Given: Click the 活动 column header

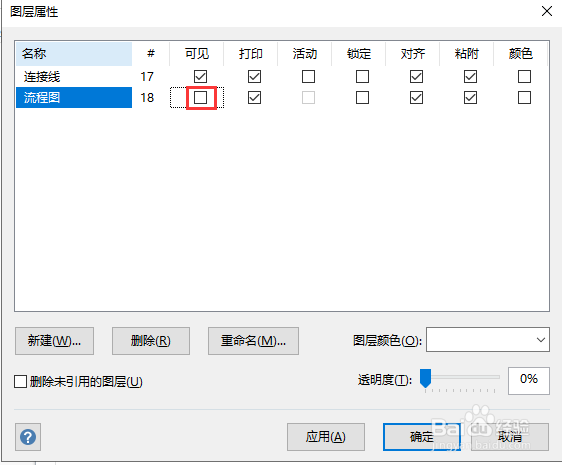Looking at the screenshot, I should [305, 54].
